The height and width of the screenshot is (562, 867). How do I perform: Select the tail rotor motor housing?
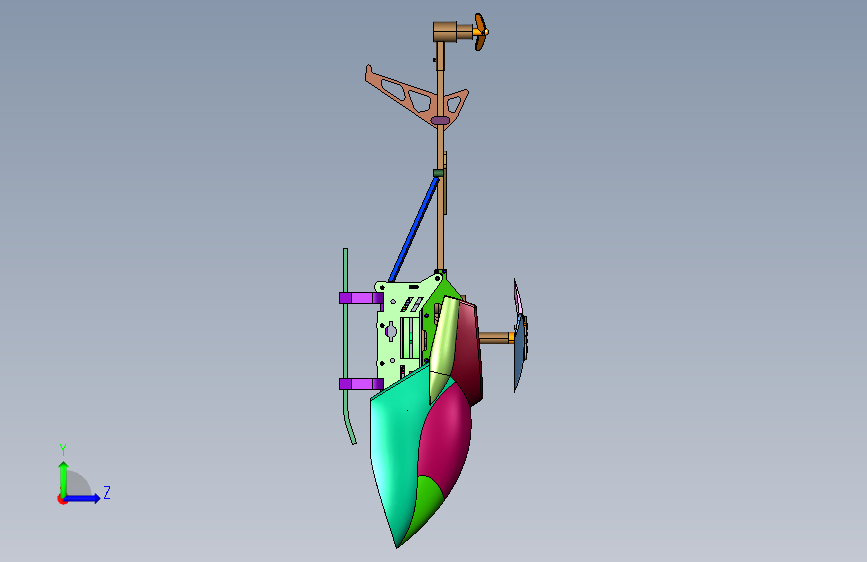point(445,32)
